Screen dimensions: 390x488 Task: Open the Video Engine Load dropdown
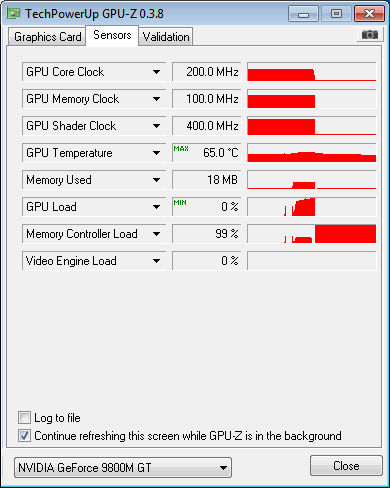coord(156,261)
